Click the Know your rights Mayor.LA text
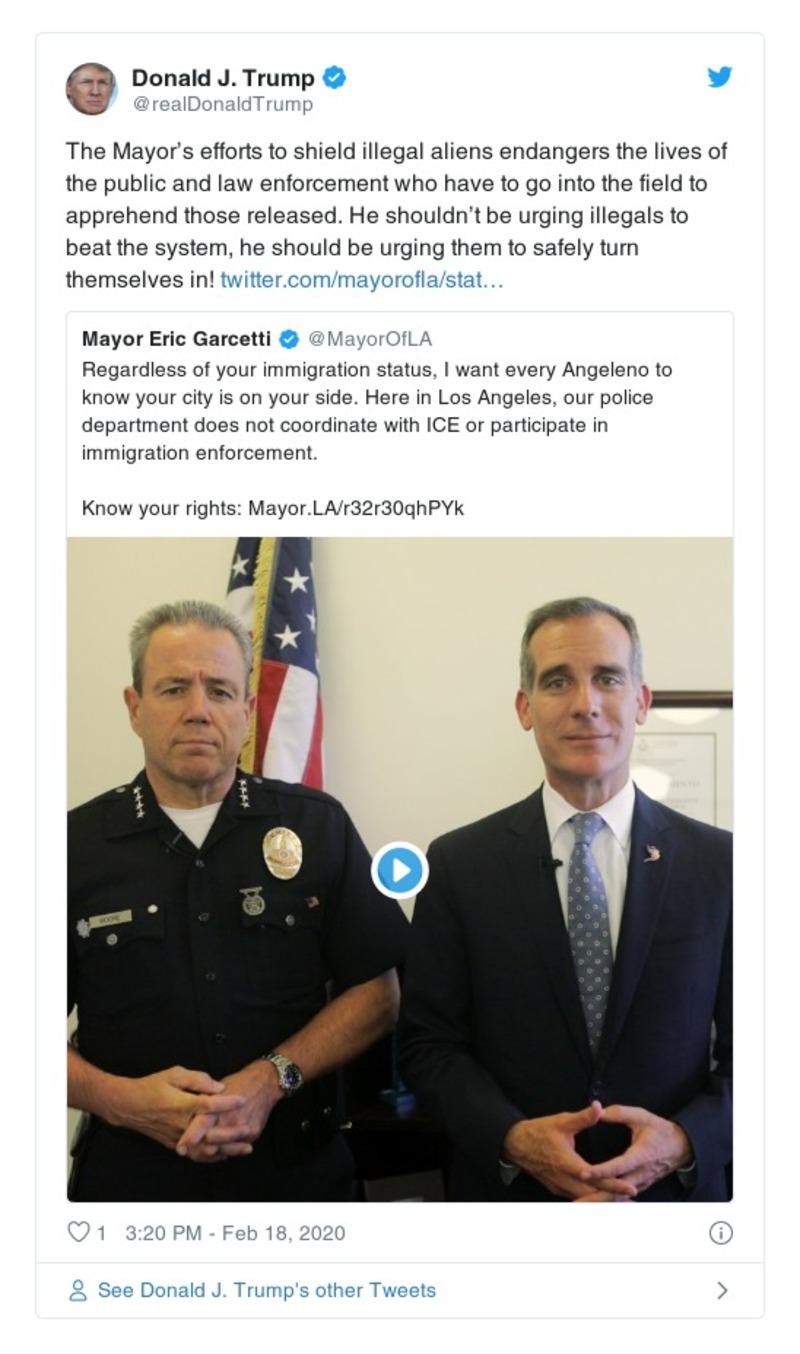 (272, 508)
